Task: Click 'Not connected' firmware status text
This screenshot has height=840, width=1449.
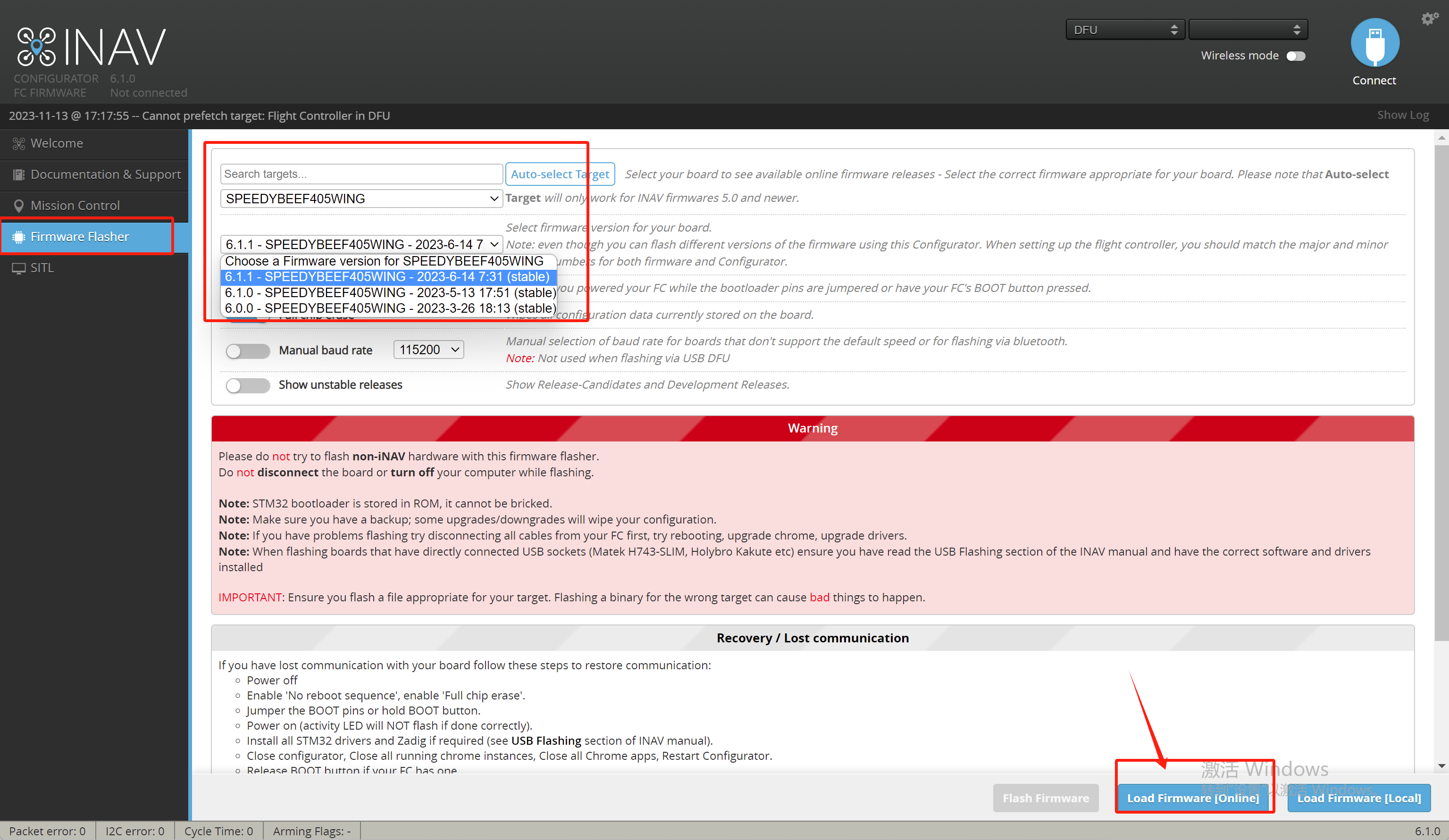Action: coord(149,92)
